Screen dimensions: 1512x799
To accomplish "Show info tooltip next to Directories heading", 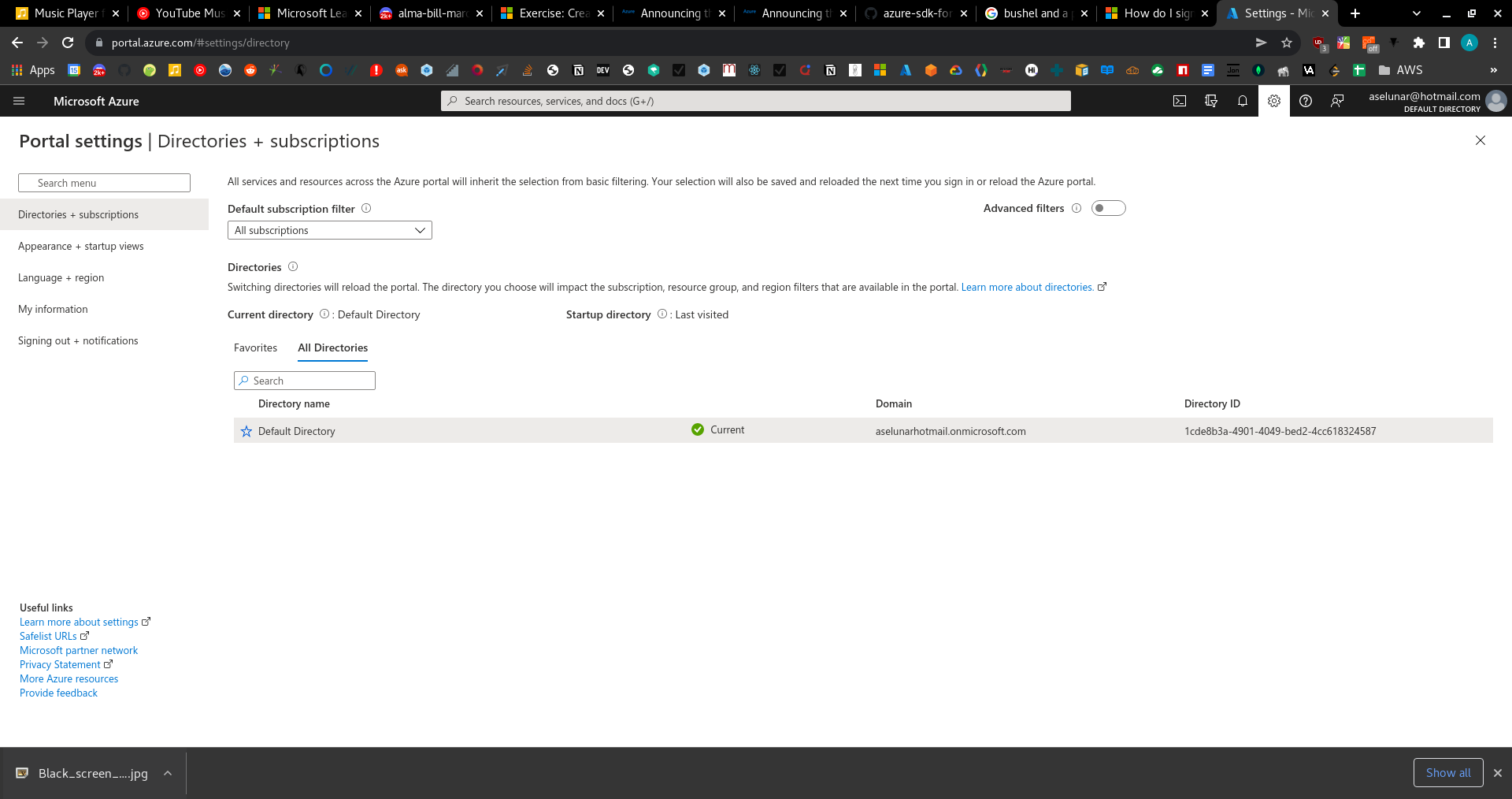I will click(293, 266).
